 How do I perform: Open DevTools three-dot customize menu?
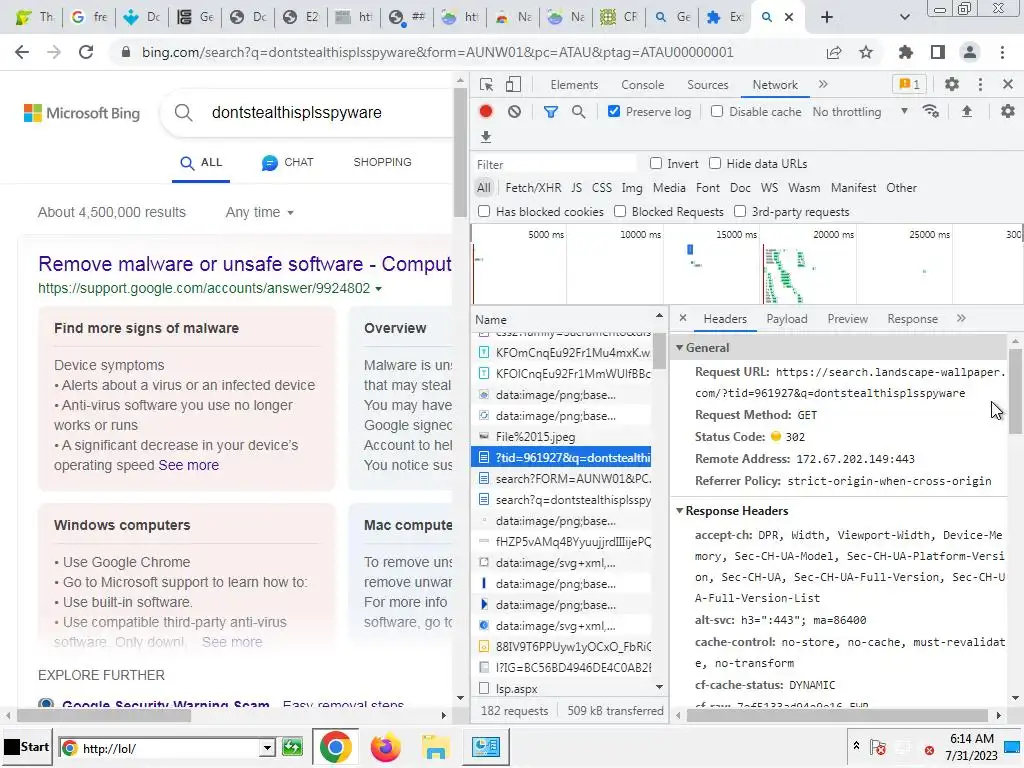(980, 84)
